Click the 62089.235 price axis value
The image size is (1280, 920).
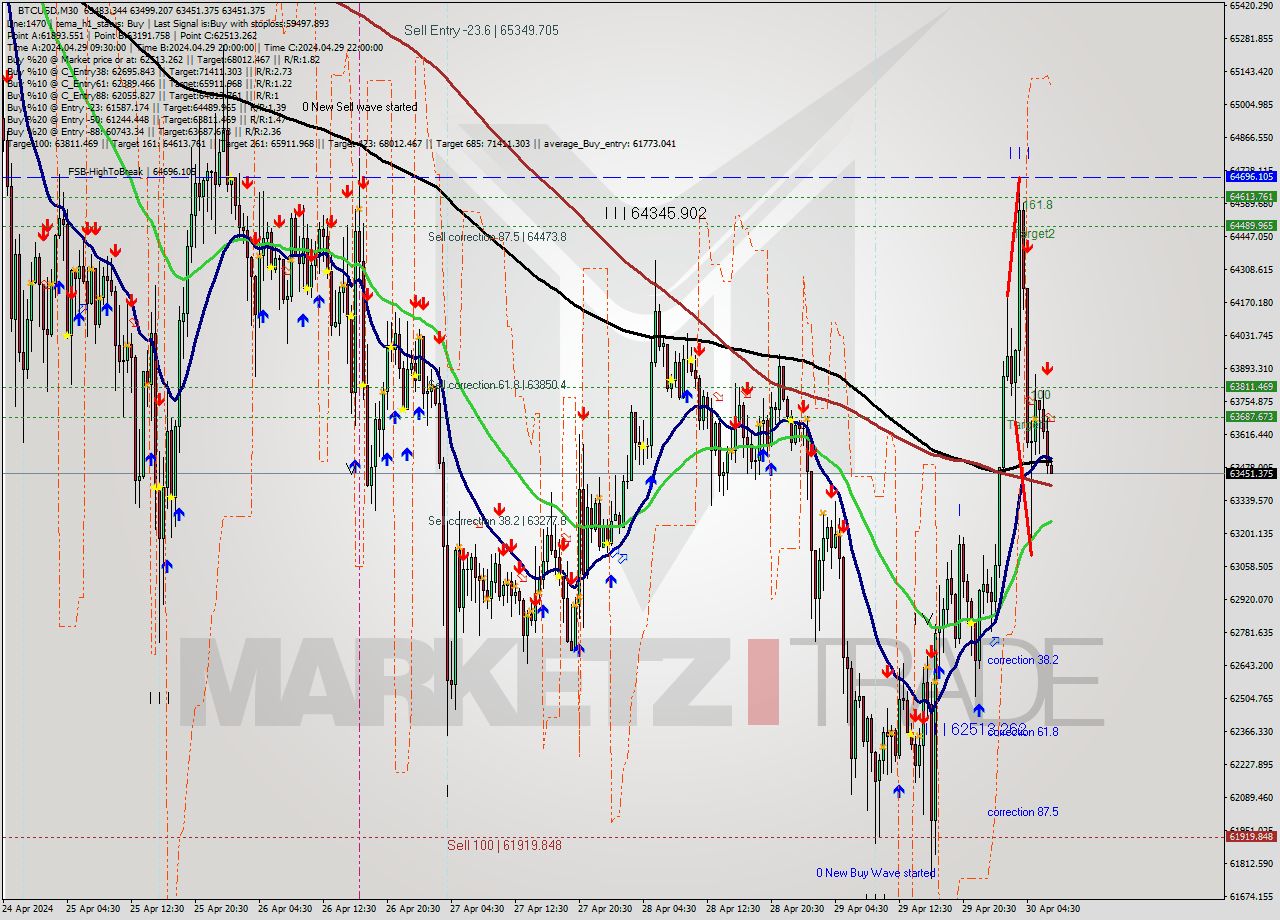click(x=1251, y=797)
